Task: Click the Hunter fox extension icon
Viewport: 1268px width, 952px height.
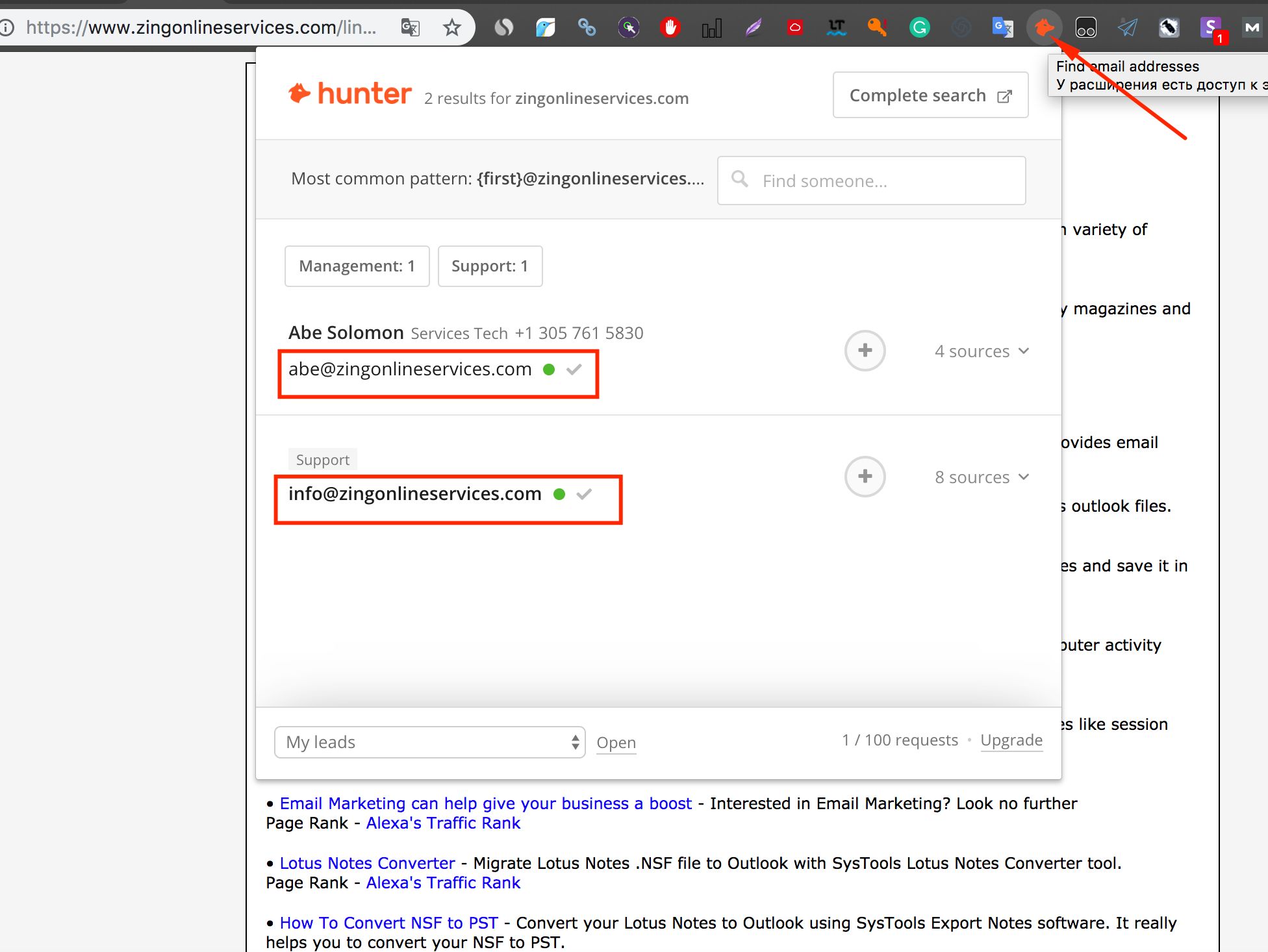Action: (x=1044, y=27)
